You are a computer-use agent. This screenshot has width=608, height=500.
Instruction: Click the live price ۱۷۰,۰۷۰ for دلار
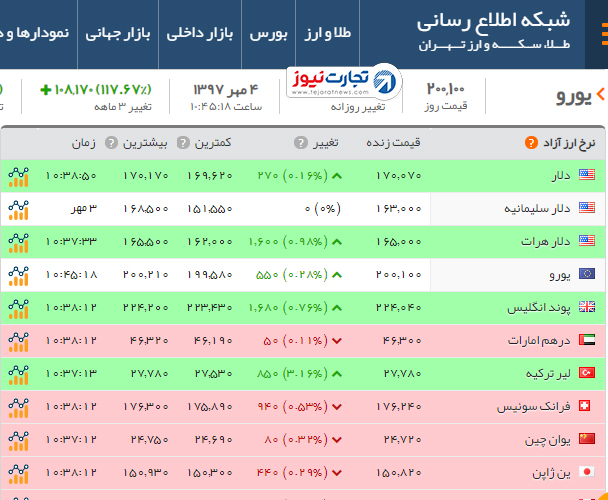[x=399, y=176]
